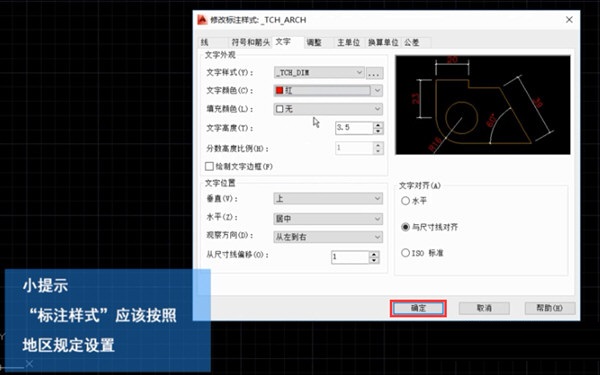The width and height of the screenshot is (600, 375).
Task: Increase 文字高度 with the up arrow
Action: click(x=378, y=125)
